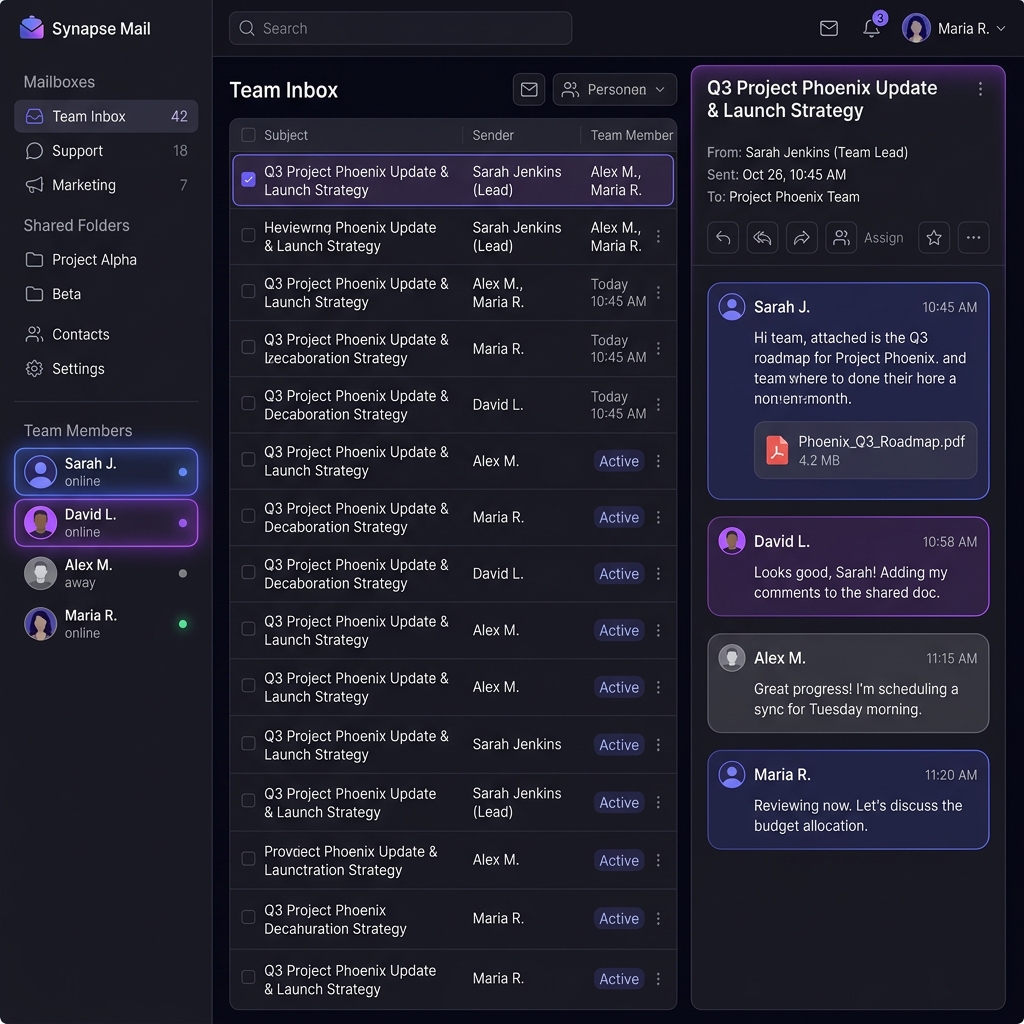Click Alex M. avatar in conversation message

(x=731, y=658)
